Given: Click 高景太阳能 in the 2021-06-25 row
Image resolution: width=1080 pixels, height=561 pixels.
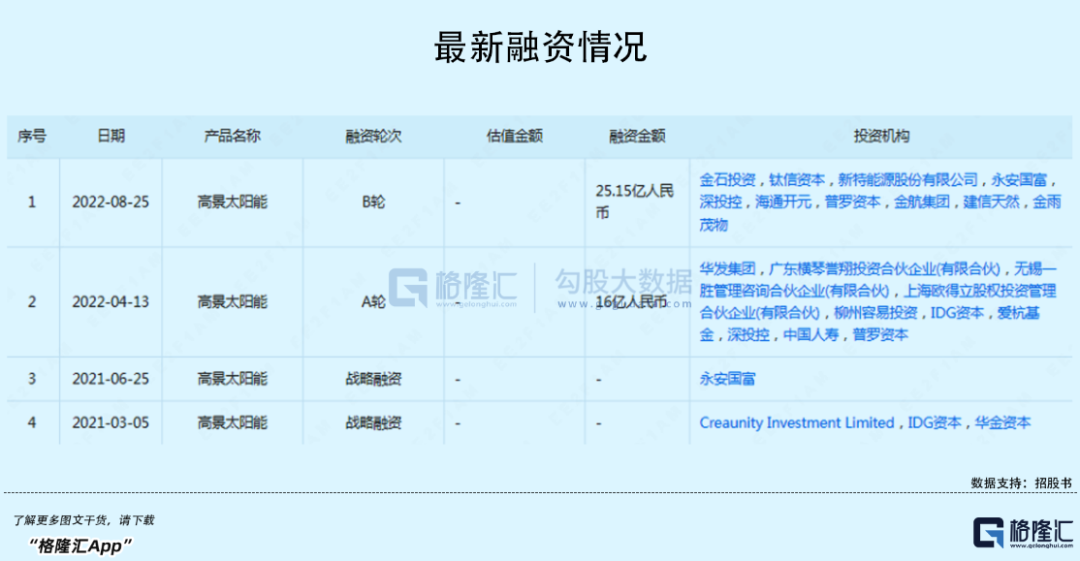Looking at the screenshot, I should click(232, 379).
